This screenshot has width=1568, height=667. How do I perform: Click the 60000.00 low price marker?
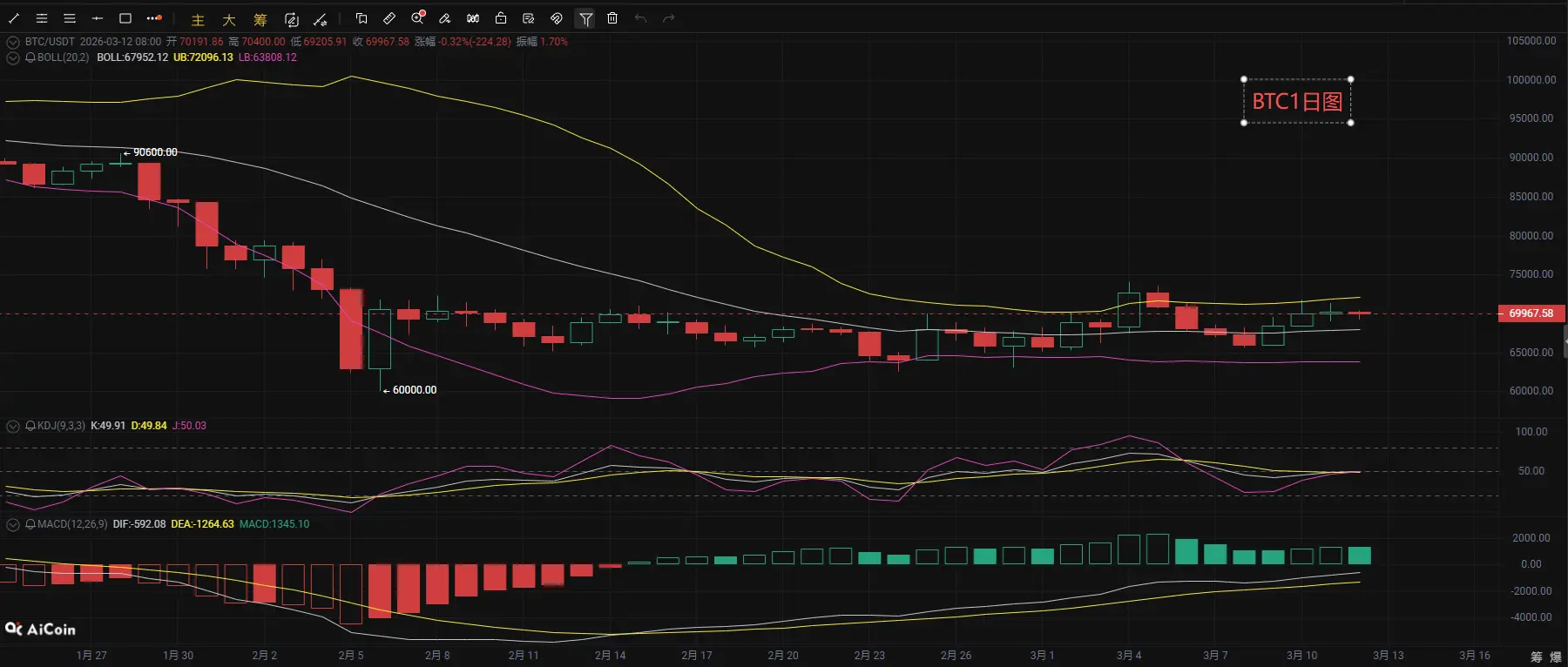[x=410, y=390]
